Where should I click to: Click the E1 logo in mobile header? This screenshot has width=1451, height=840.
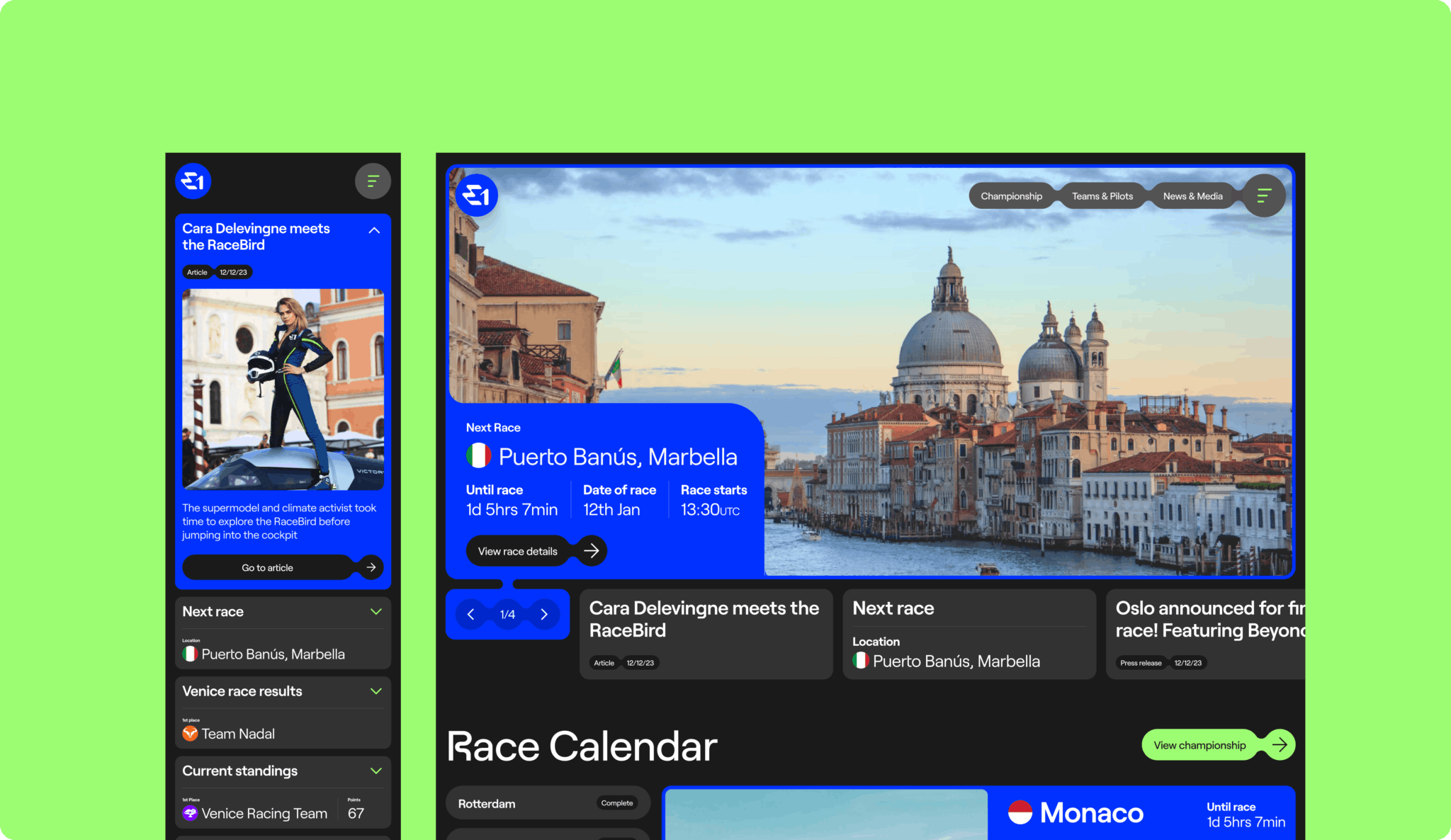[x=193, y=181]
